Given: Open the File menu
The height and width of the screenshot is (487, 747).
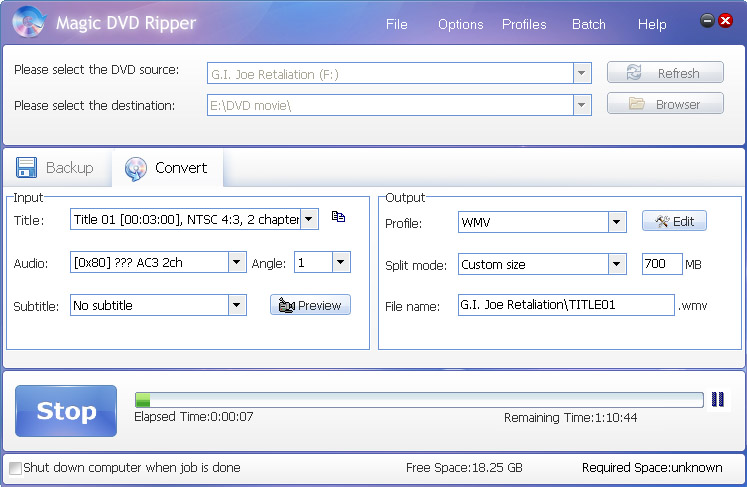Looking at the screenshot, I should tap(396, 24).
